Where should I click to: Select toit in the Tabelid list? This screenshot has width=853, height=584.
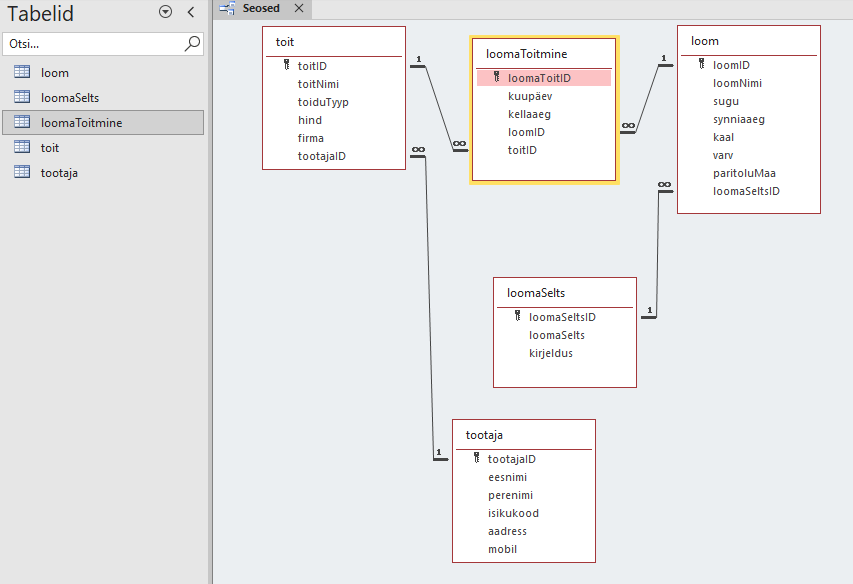tap(103, 147)
